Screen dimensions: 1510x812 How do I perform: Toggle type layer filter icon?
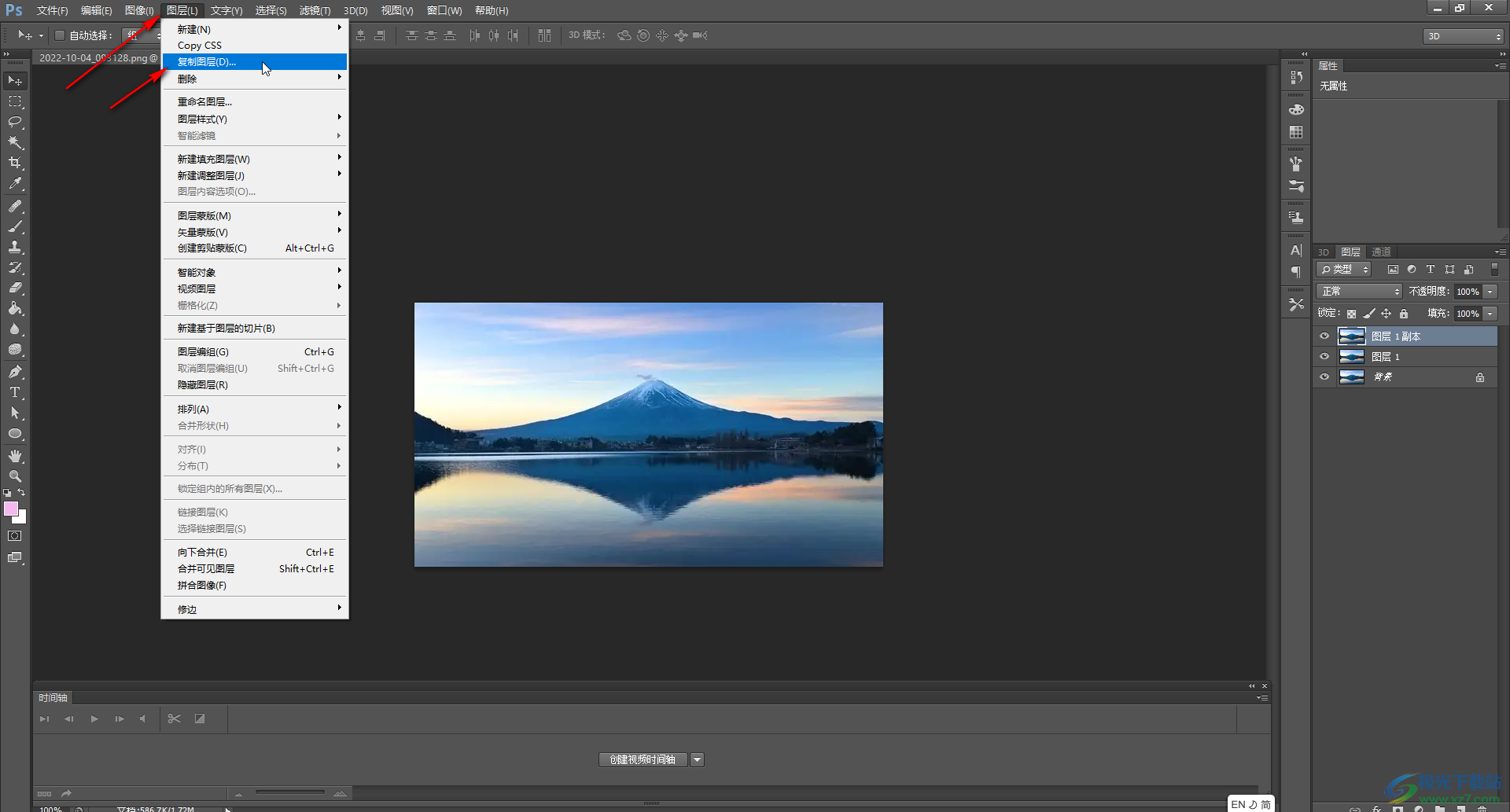tap(1431, 270)
